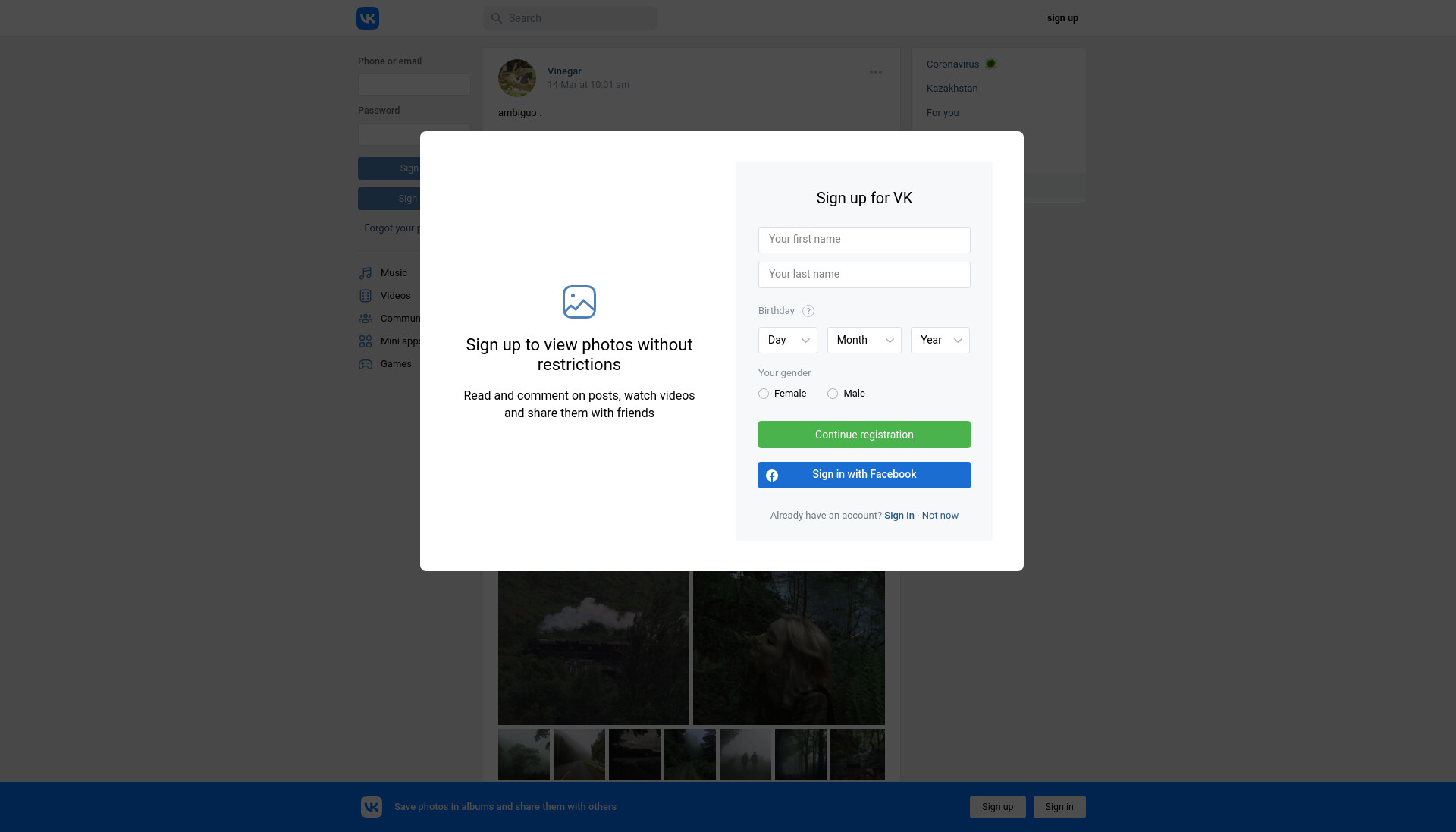Click the green Coronavirus icon
The height and width of the screenshot is (832, 1456).
991,64
